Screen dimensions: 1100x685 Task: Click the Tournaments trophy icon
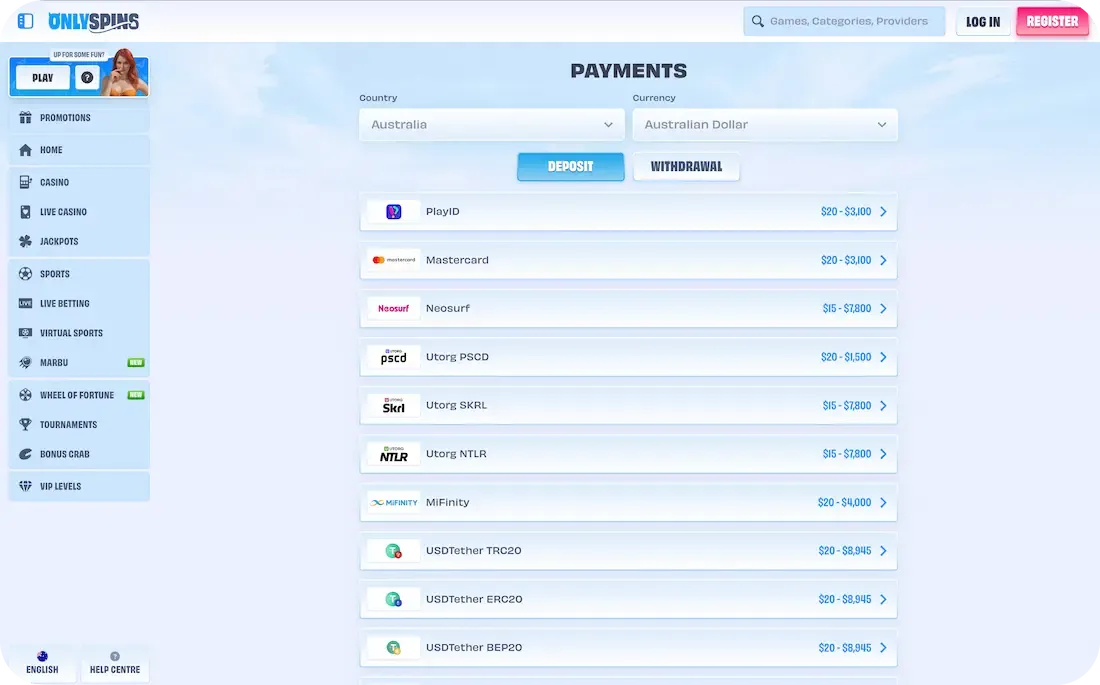point(25,424)
